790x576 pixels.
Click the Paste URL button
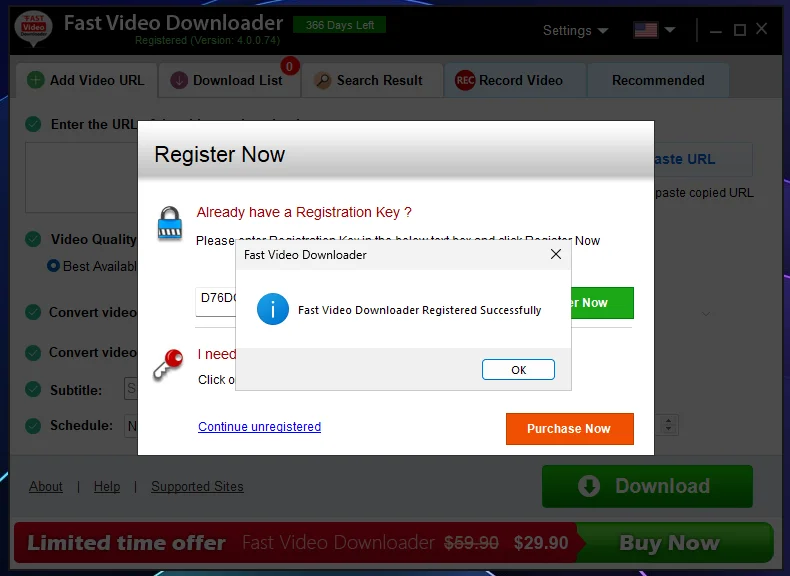click(x=703, y=159)
